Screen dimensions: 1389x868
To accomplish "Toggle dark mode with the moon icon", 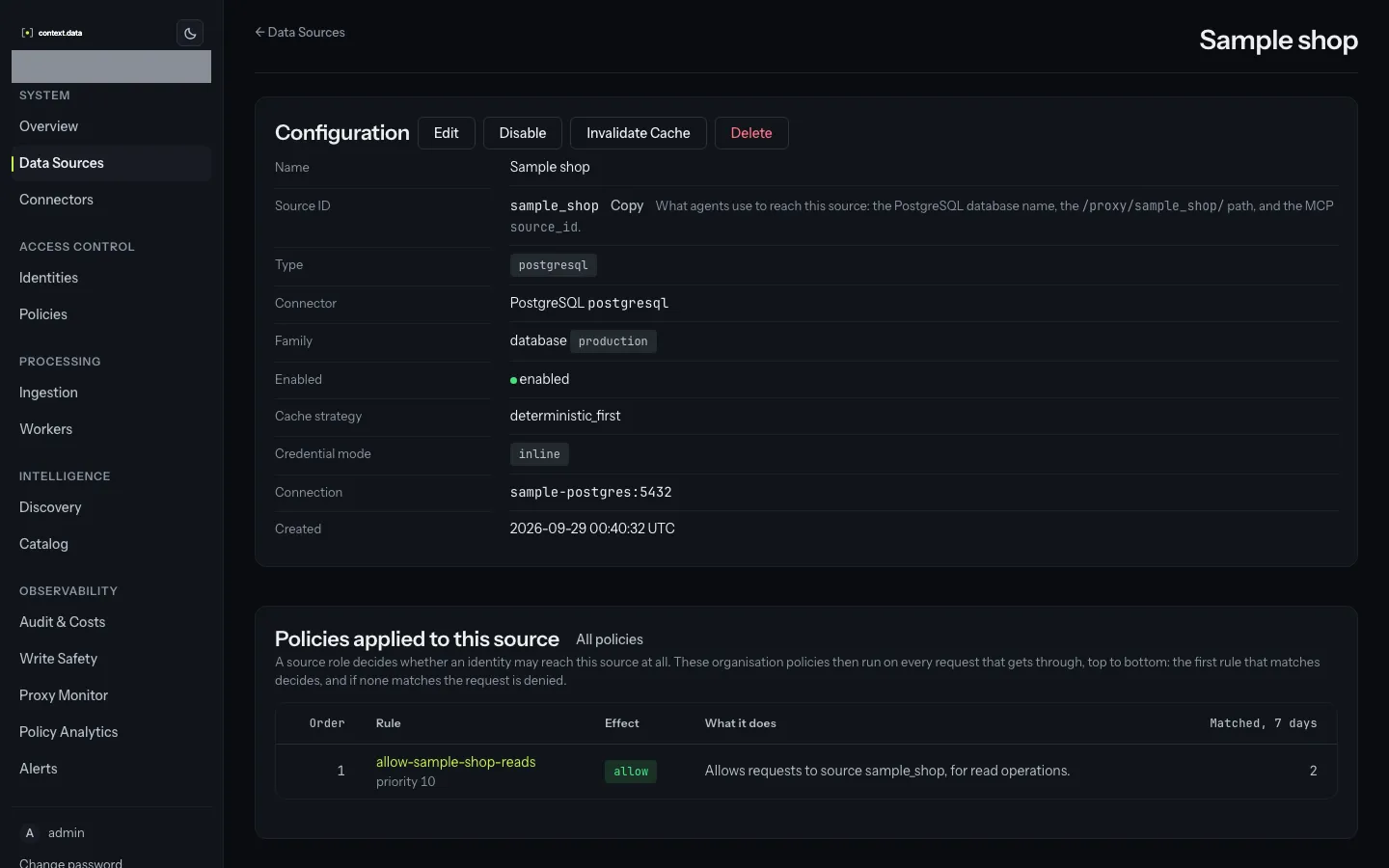I will point(190,33).
